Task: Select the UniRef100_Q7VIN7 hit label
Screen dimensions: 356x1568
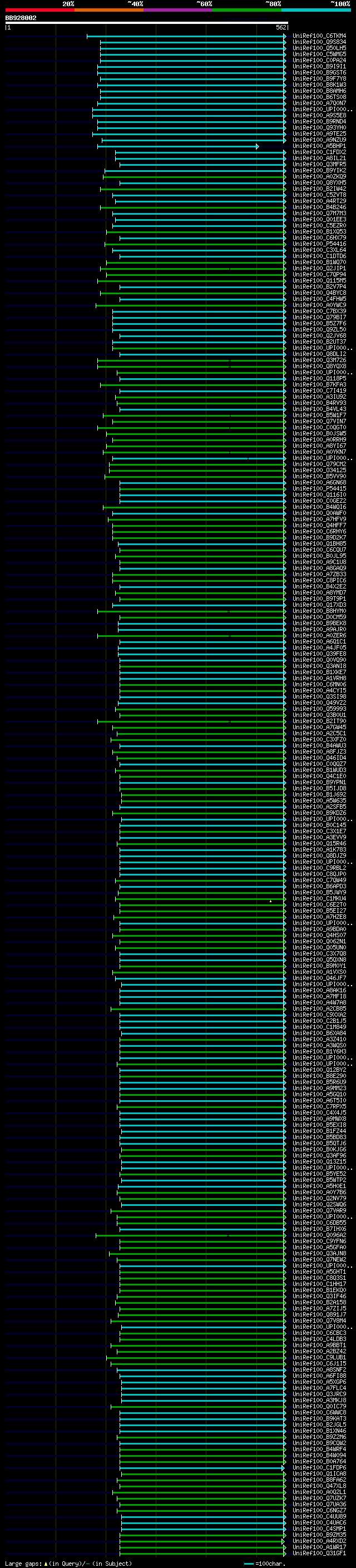Action: (x=319, y=421)
